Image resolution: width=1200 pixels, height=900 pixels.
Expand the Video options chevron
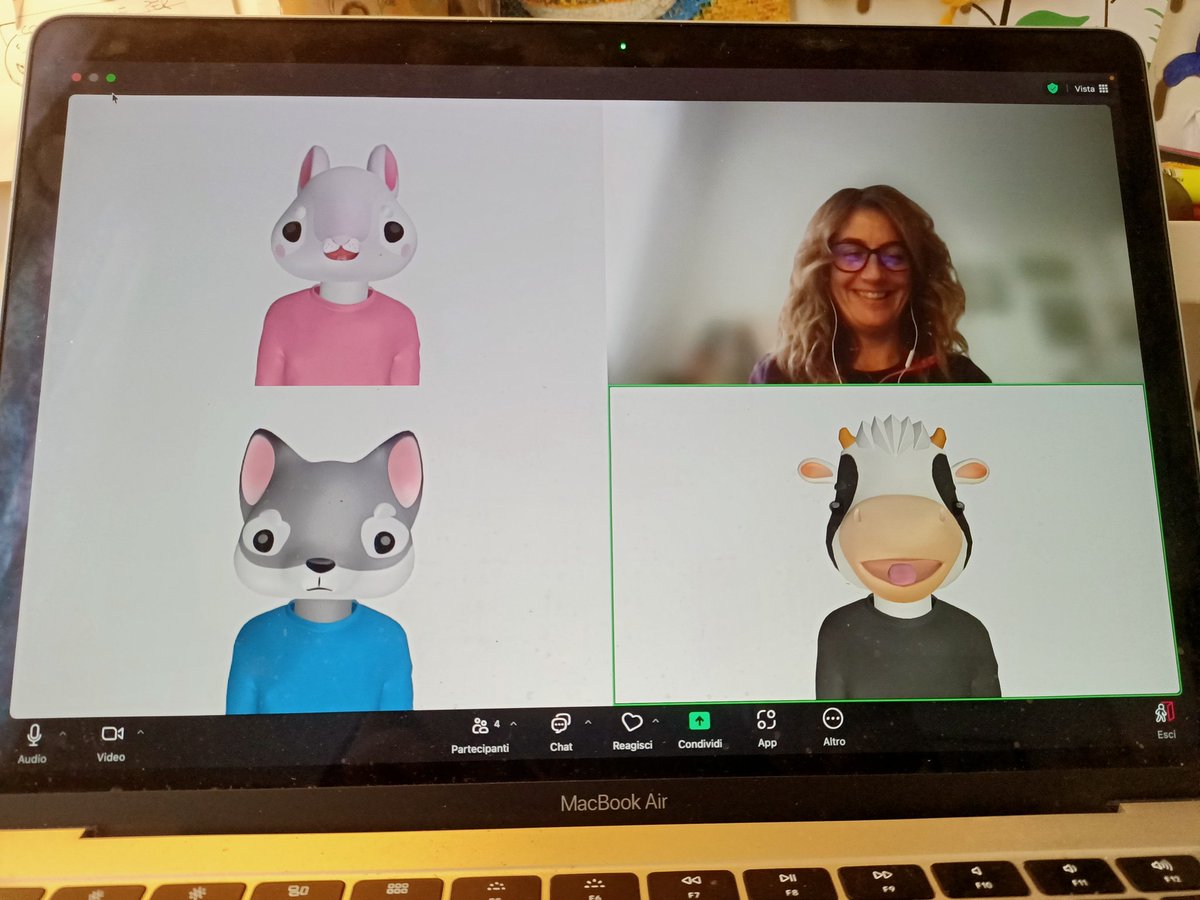140,732
